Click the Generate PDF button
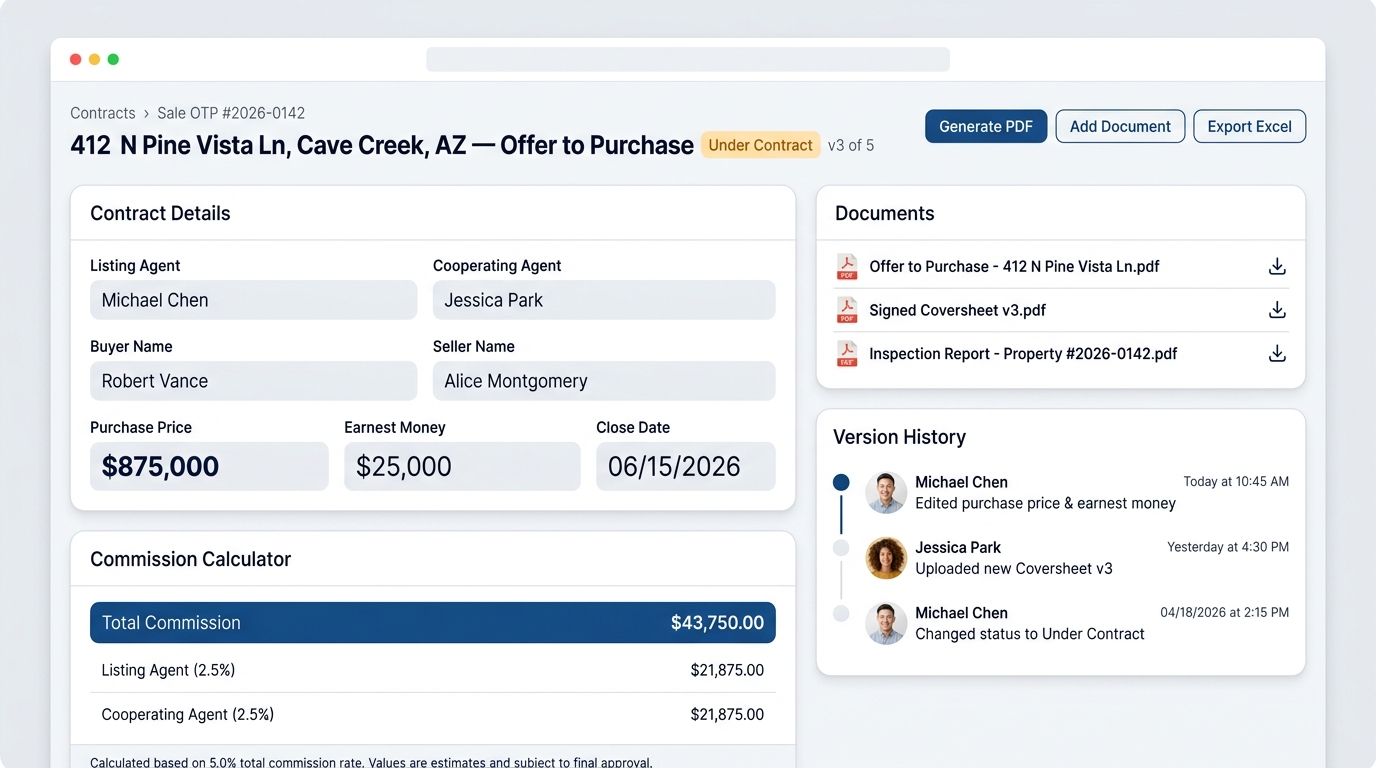1376x768 pixels. [986, 126]
